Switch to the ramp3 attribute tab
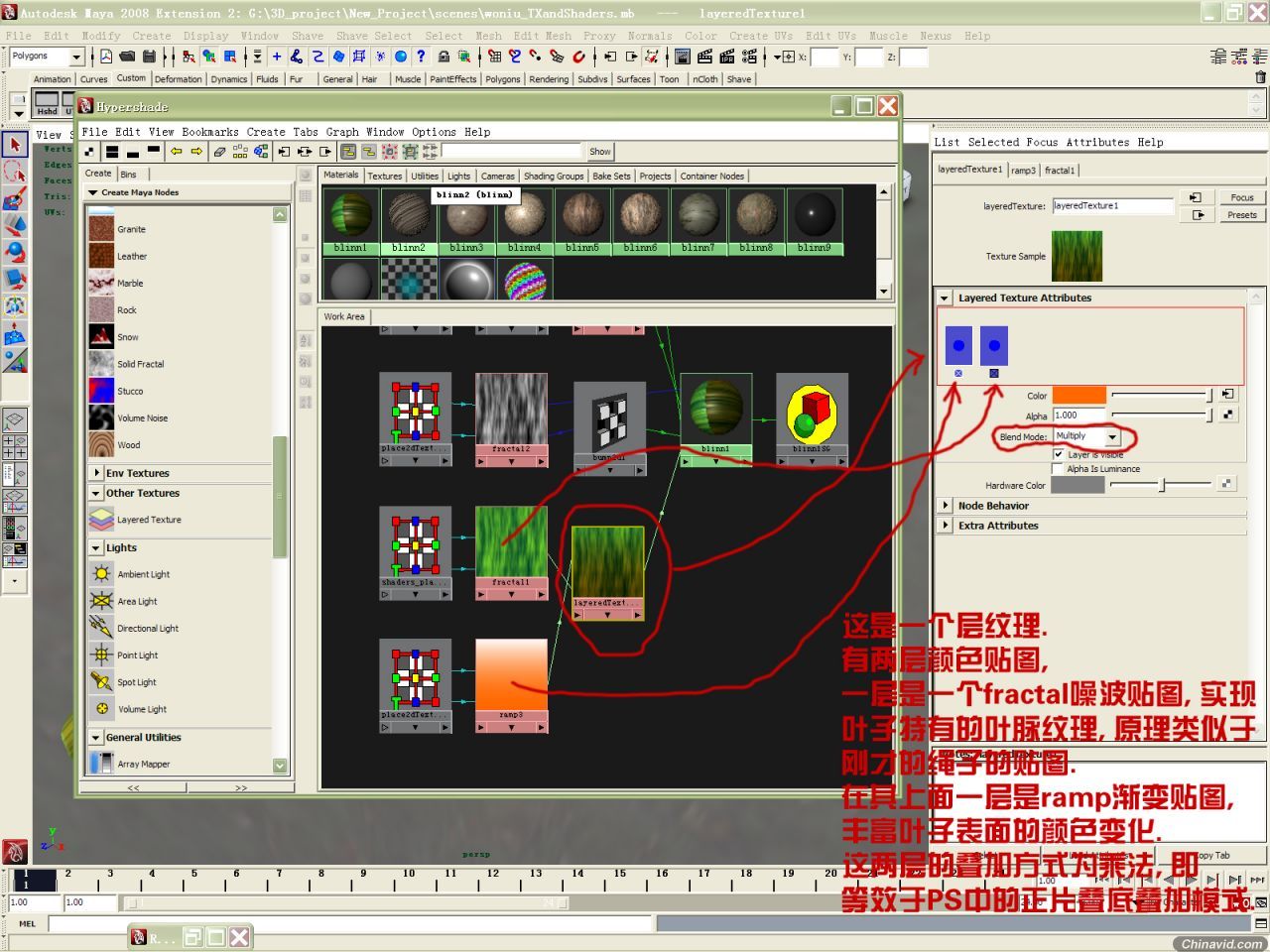The height and width of the screenshot is (952, 1270). tap(1023, 171)
